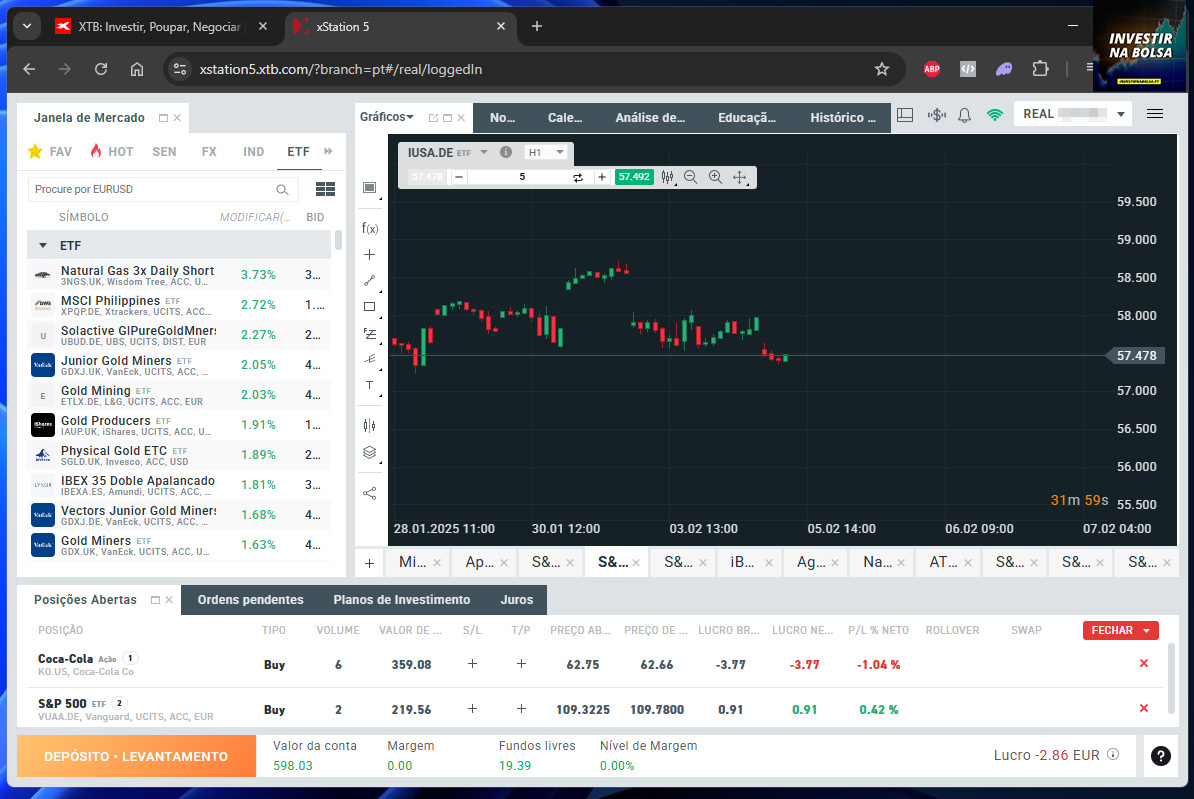
Task: Close the S&P 500 position with red X
Action: (1144, 708)
